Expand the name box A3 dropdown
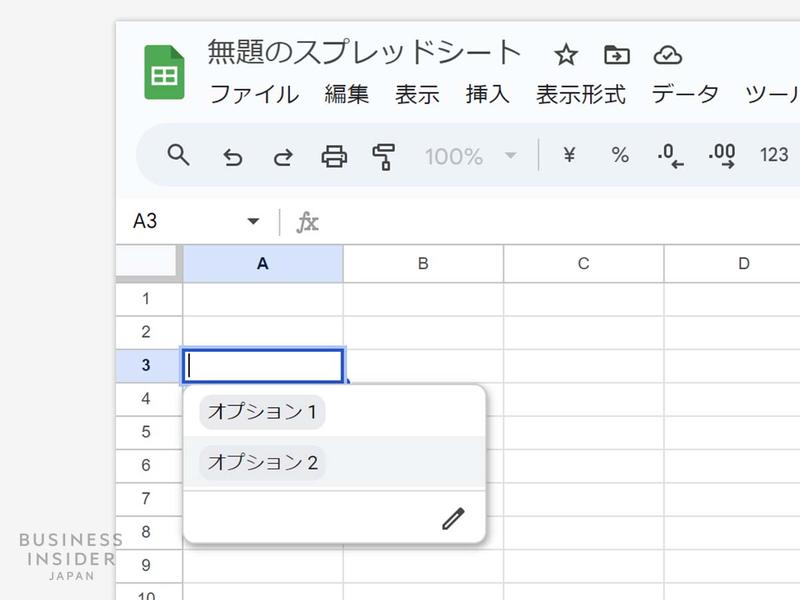Viewport: 800px width, 600px height. (253, 221)
